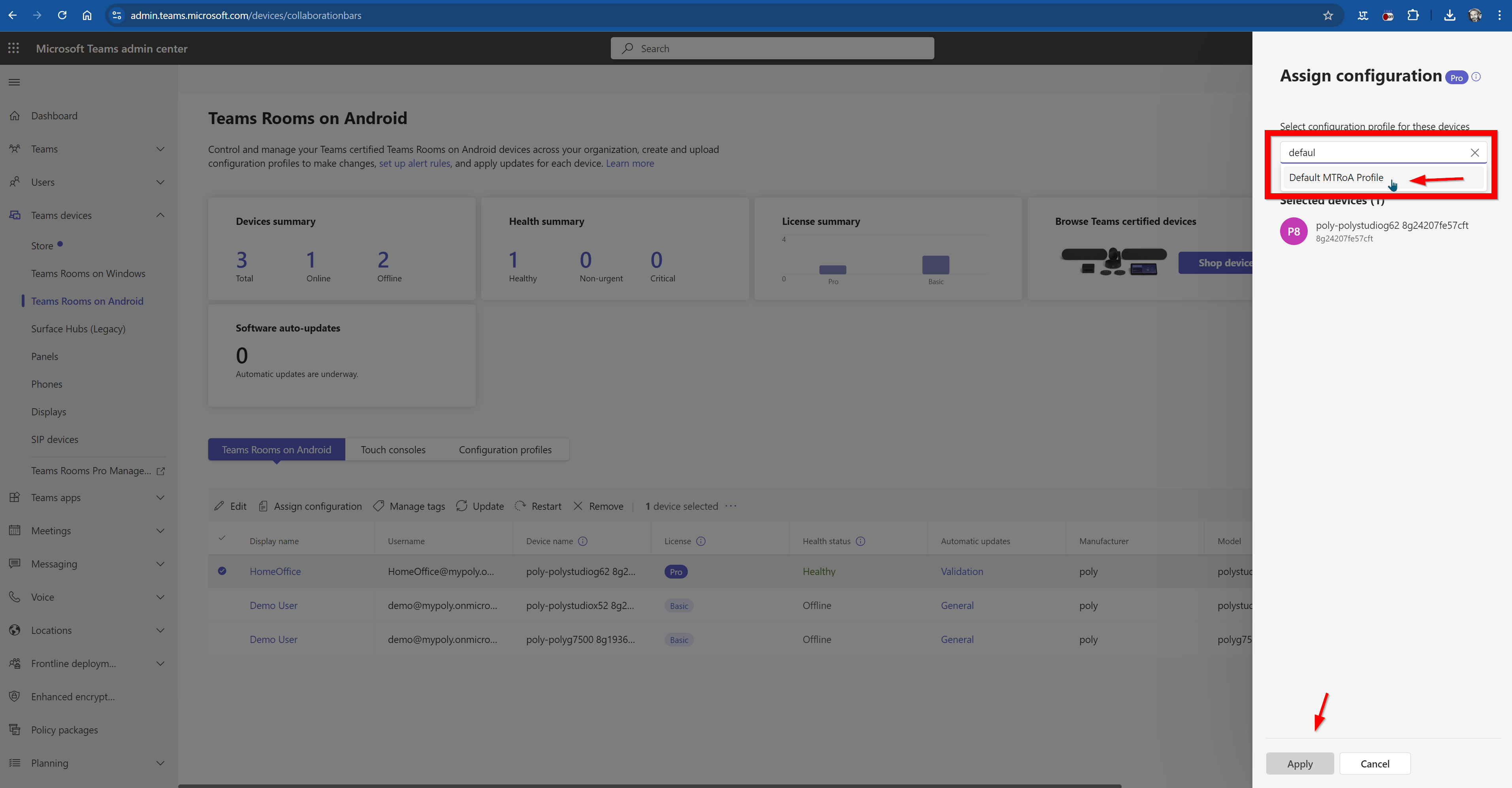
Task: Click the Device name column info icon
Action: (582, 541)
